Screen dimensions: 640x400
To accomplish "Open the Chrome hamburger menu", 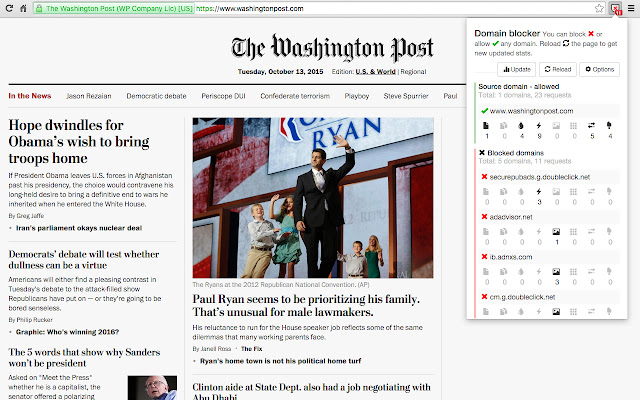I will 631,8.
